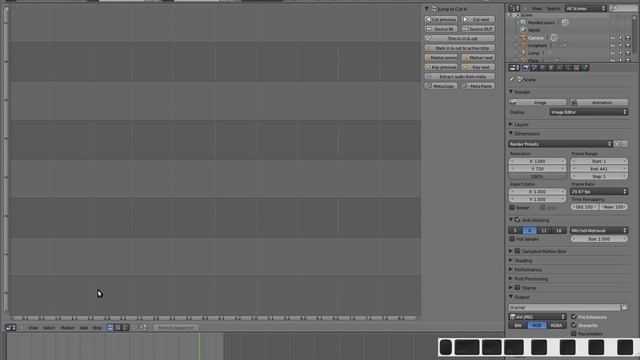Click the Source IN button
This screenshot has width=640, height=360.
(x=441, y=29)
